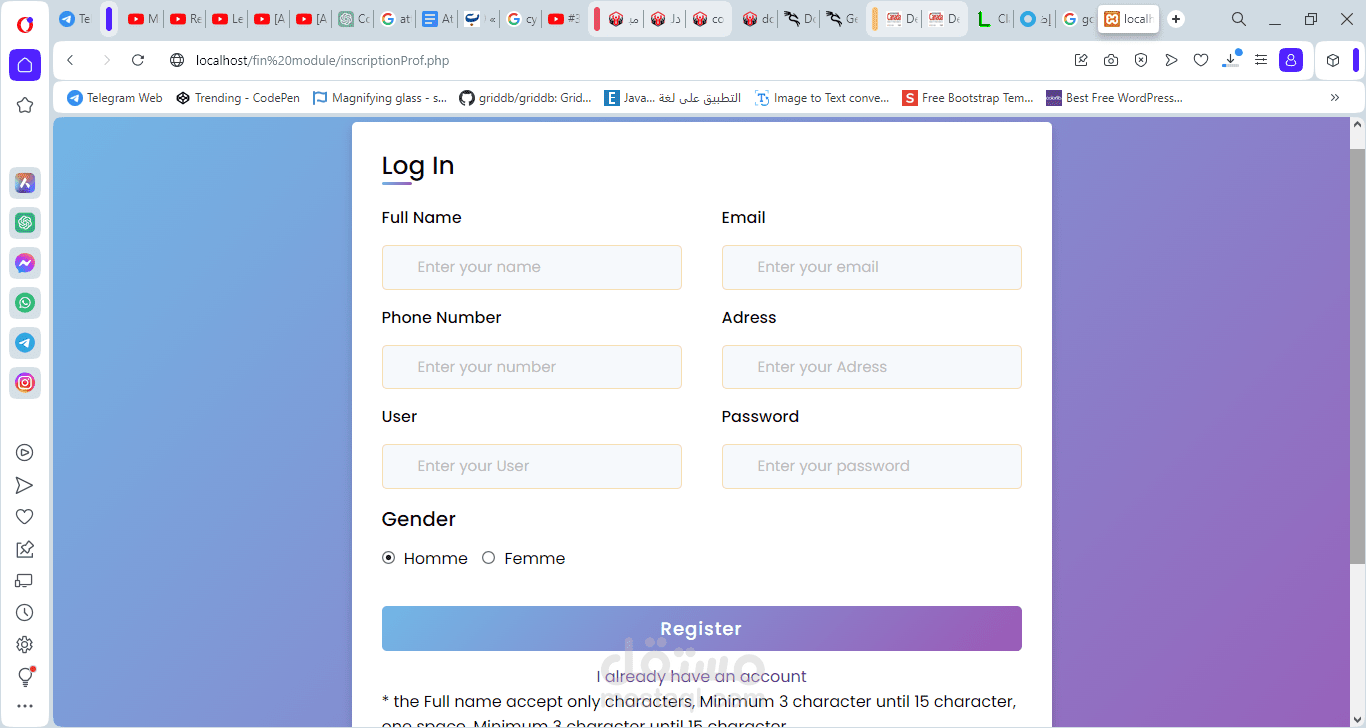Expand the bookmarks bar overflow chevron
The height and width of the screenshot is (728, 1366).
click(x=1334, y=98)
